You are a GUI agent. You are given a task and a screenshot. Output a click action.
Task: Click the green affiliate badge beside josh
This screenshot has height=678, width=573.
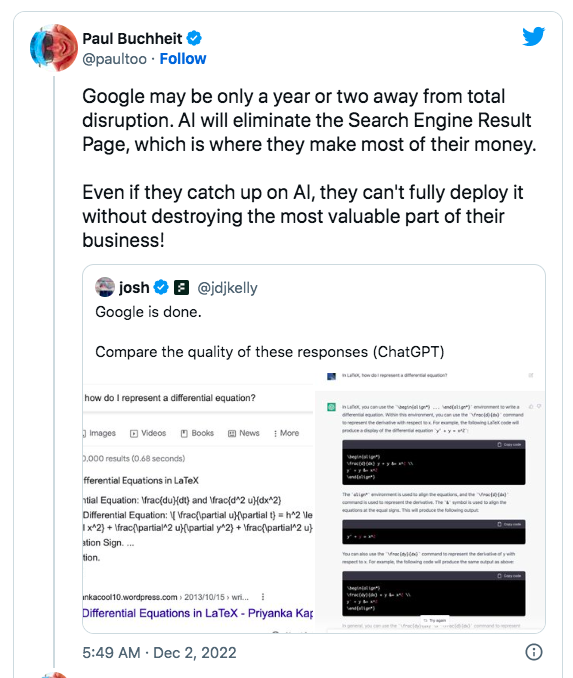pyautogui.click(x=181, y=287)
